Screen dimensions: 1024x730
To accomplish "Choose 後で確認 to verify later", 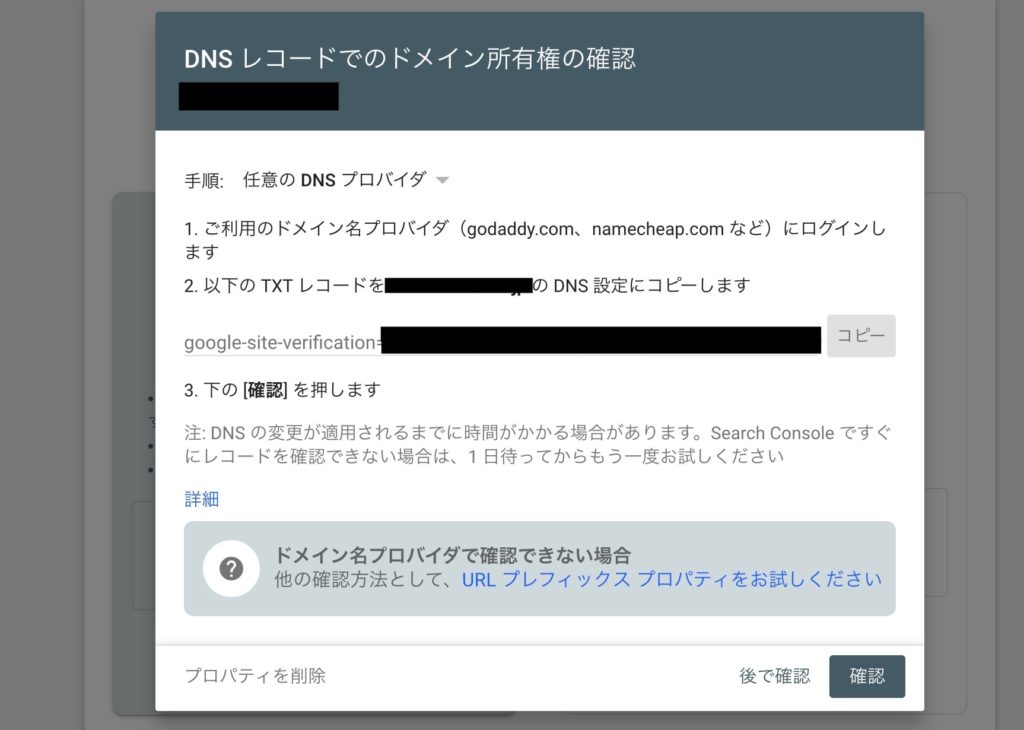I will click(774, 676).
